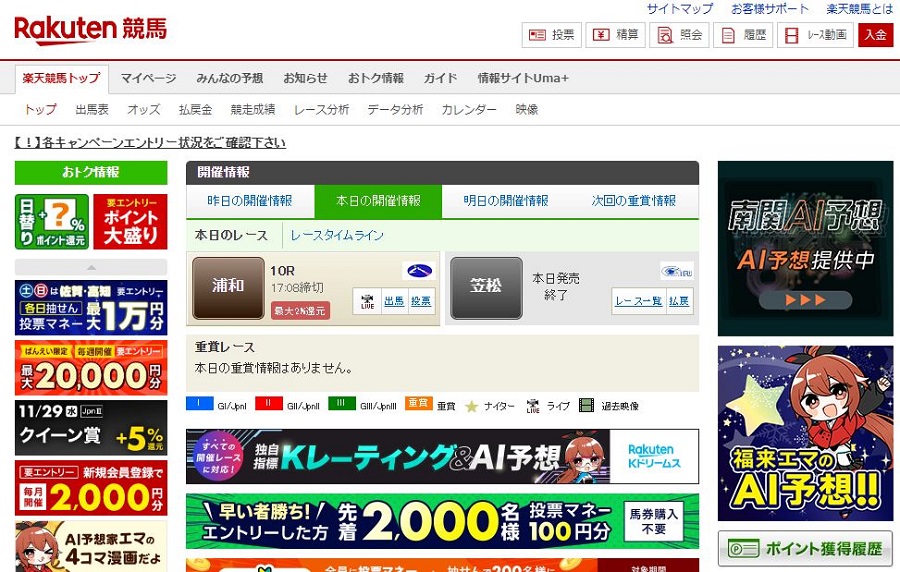Open the 投票 header button

552,35
